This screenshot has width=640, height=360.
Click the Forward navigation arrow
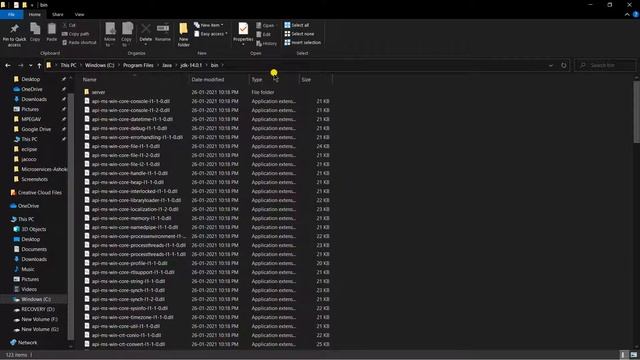[x=20, y=65]
